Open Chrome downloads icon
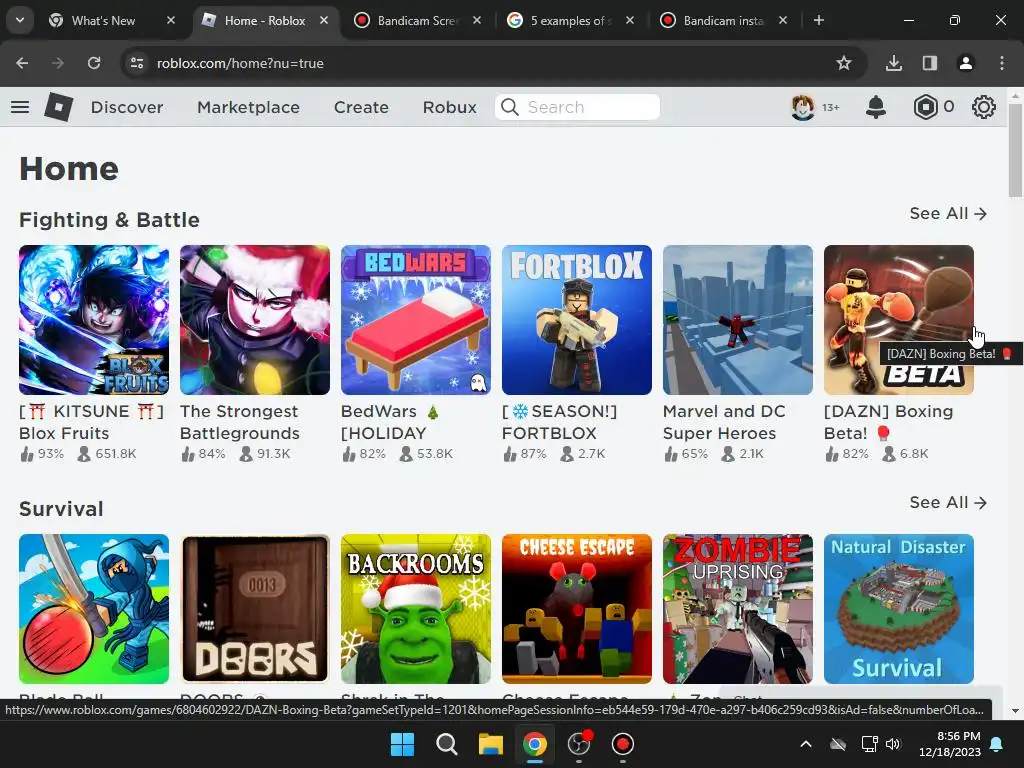Image resolution: width=1024 pixels, height=768 pixels. pos(894,63)
